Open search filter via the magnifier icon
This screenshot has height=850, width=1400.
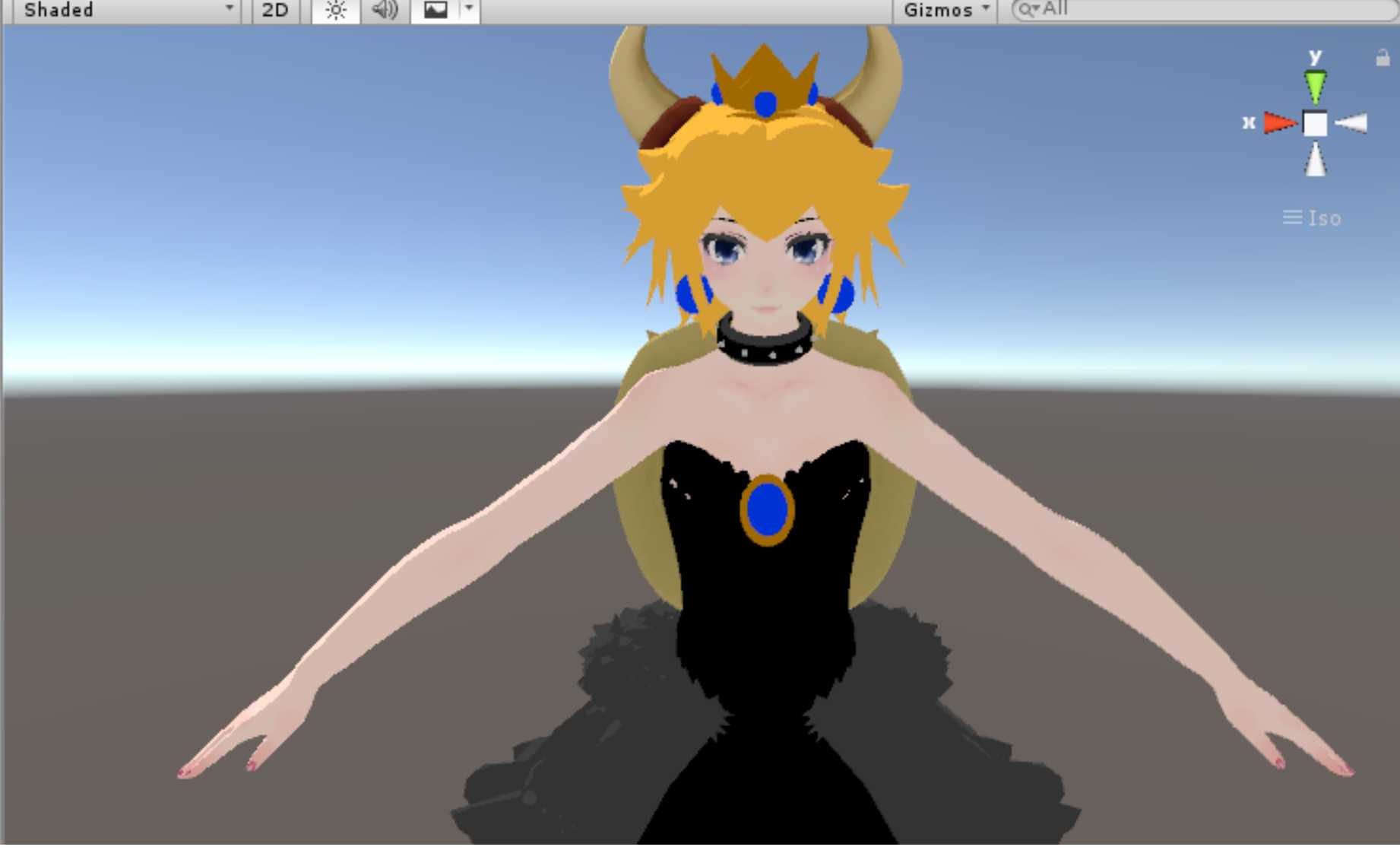point(1027,10)
